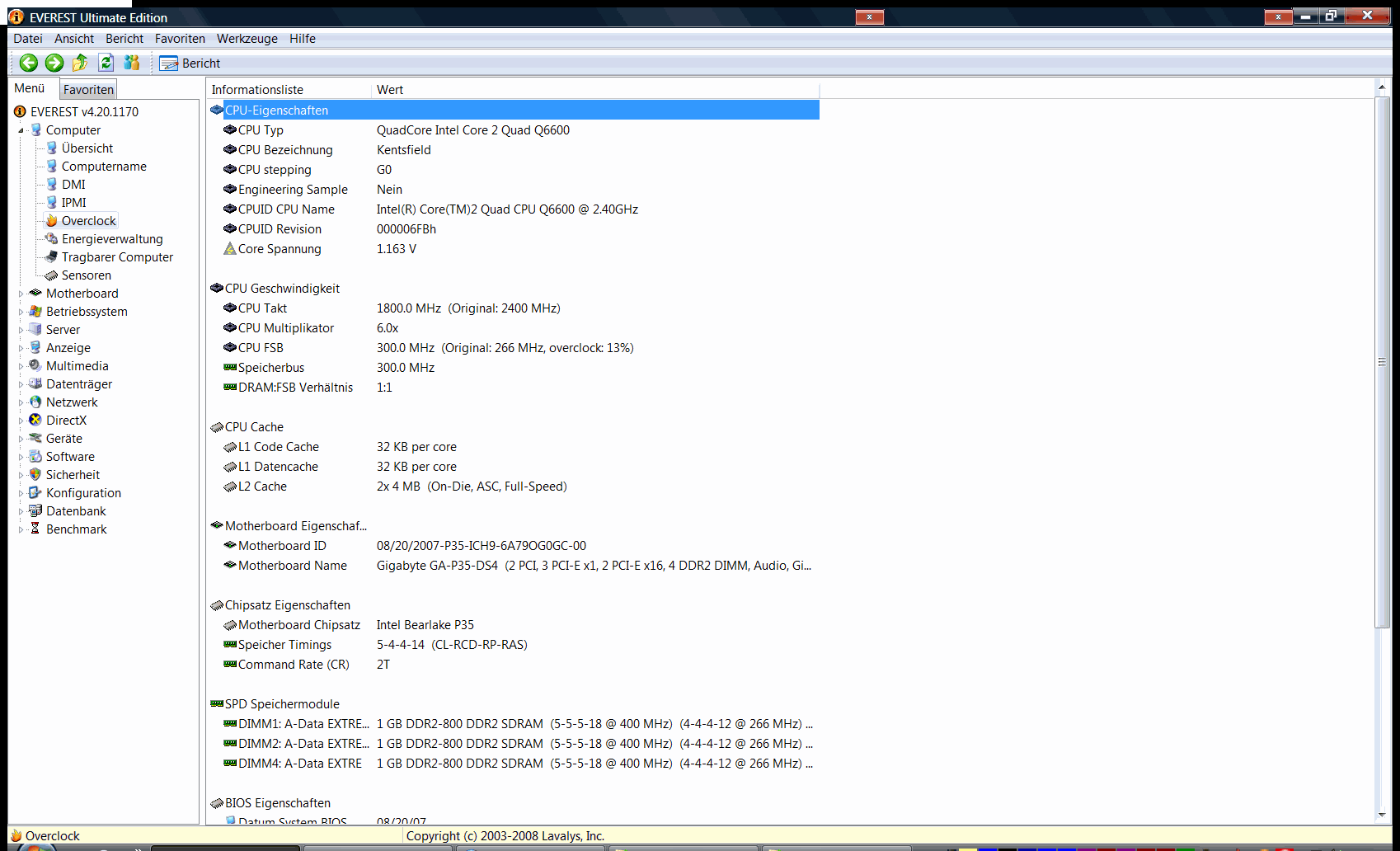
Task: Click the Konfiguration icon in tree
Action: [35, 492]
